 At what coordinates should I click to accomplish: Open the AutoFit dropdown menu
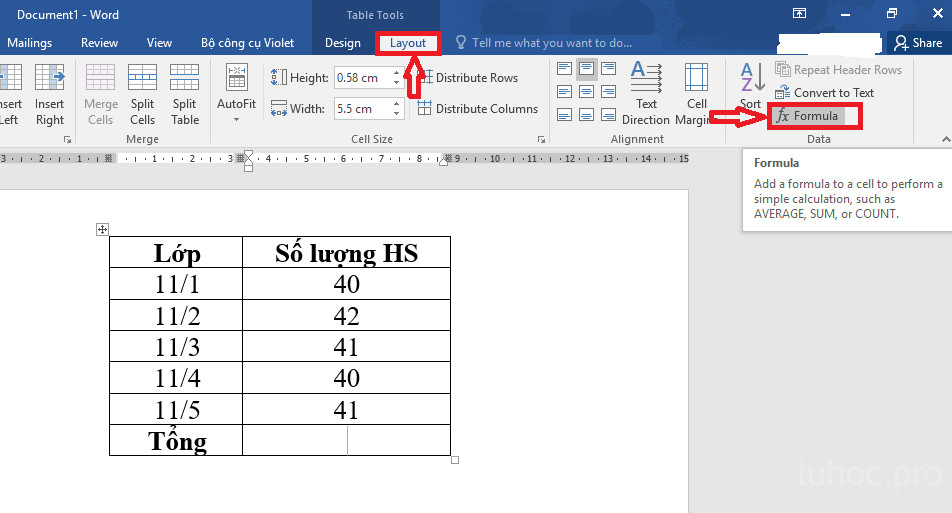236,94
